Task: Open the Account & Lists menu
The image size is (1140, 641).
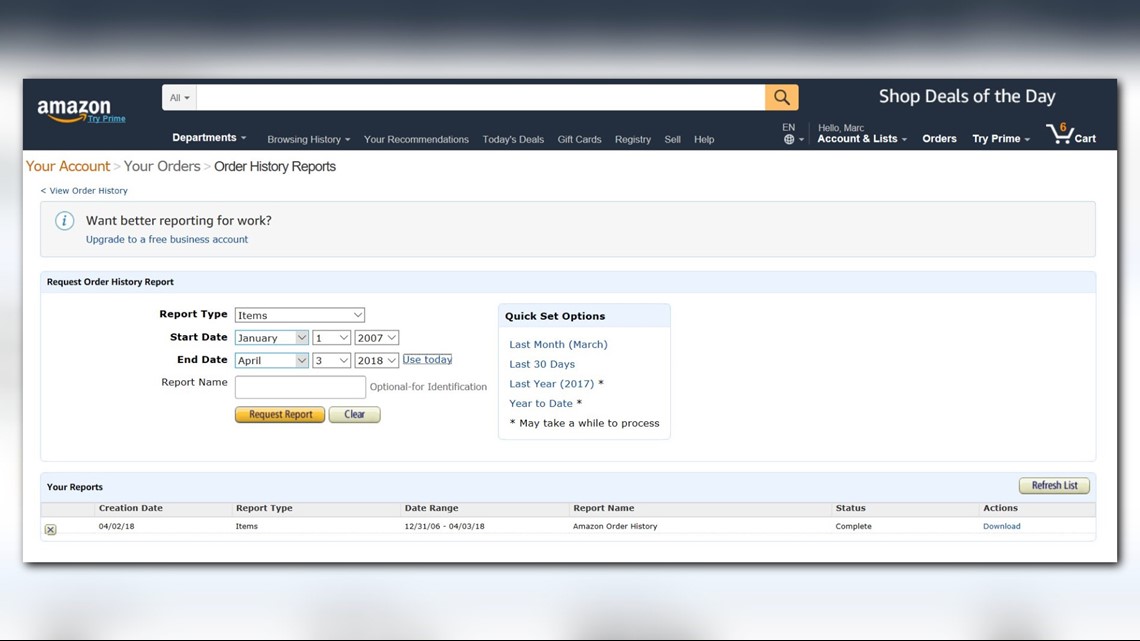Action: coord(861,139)
